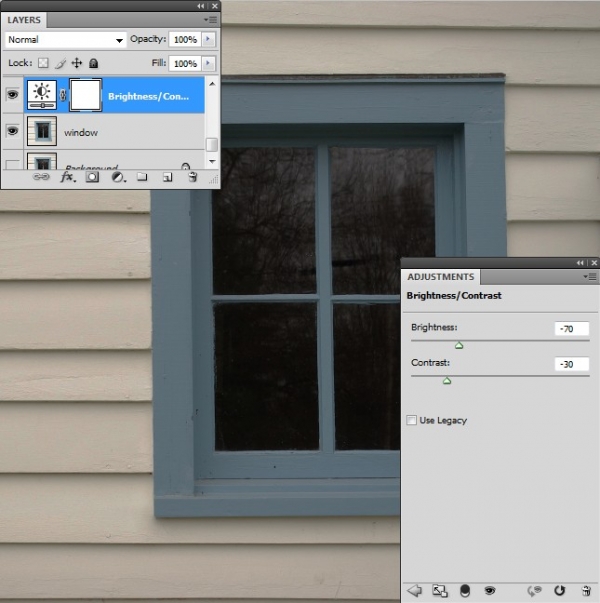Select the ADJUSTMENTS tab
600x603 pixels.
pos(441,277)
